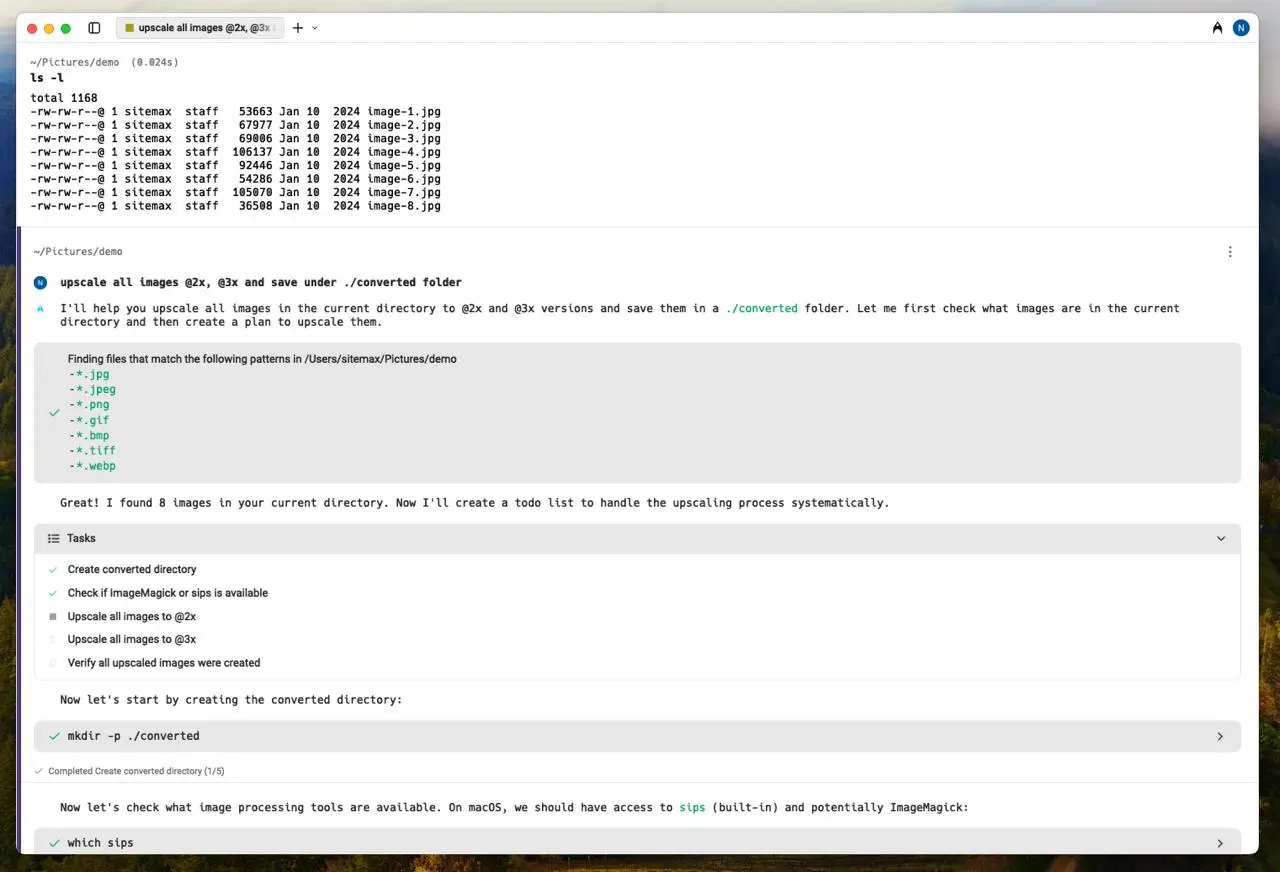Image resolution: width=1280 pixels, height=872 pixels.
Task: Toggle the sidebar panel icon in title bar
Action: (x=94, y=28)
